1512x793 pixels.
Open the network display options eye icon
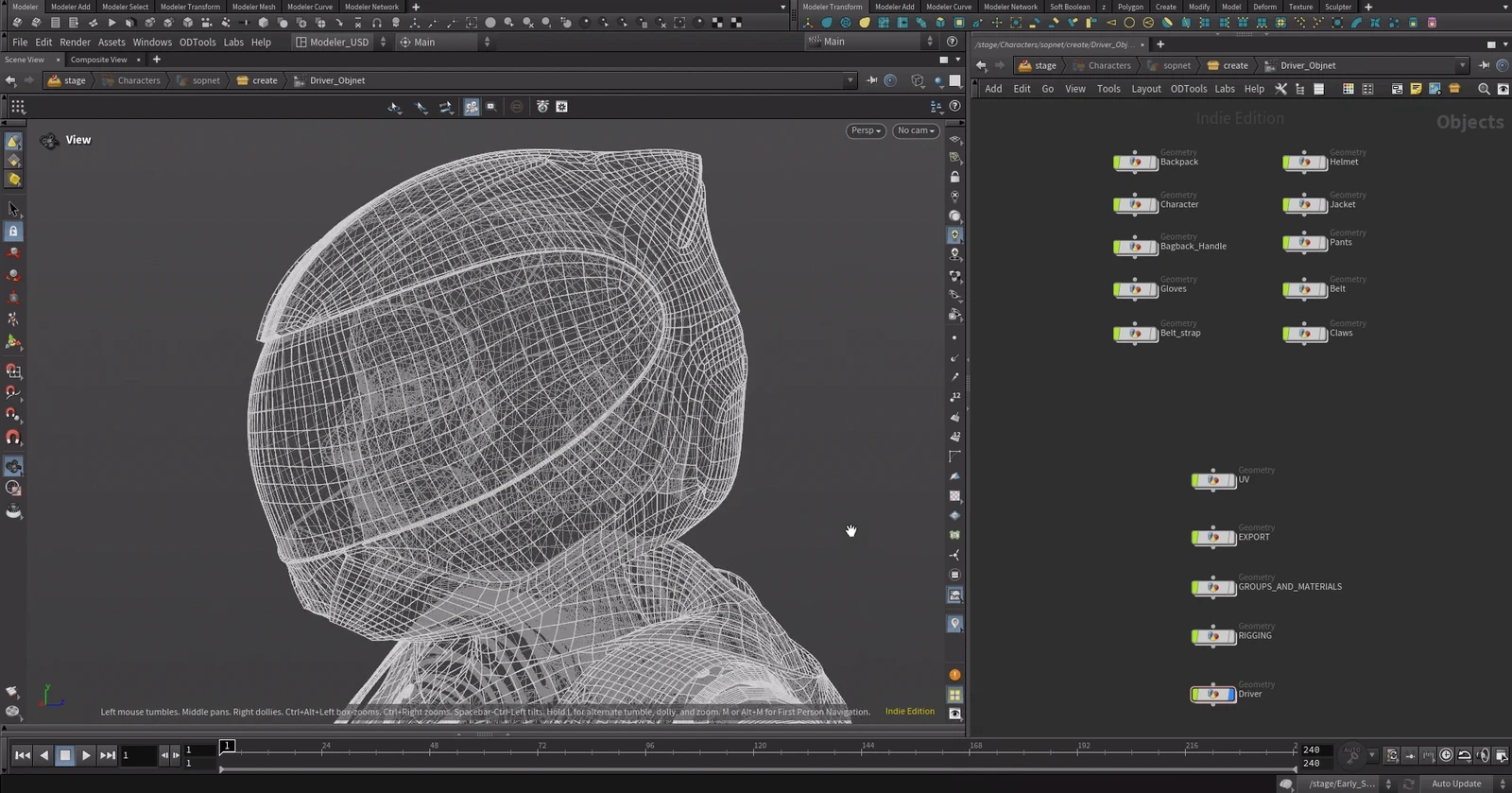tap(1503, 89)
